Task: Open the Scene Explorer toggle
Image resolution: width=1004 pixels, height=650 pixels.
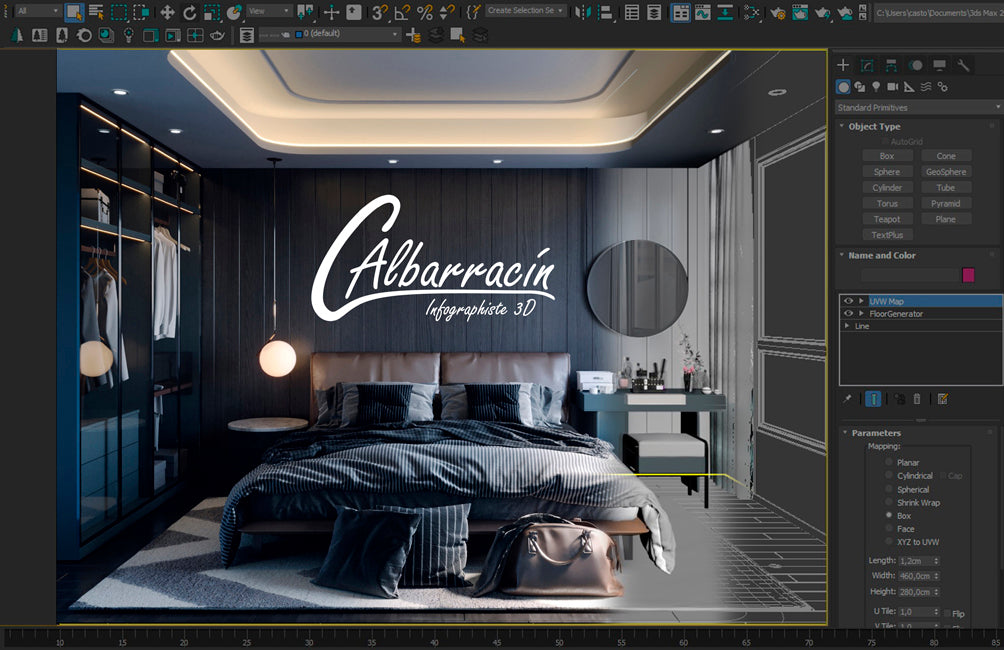Action: tap(632, 12)
